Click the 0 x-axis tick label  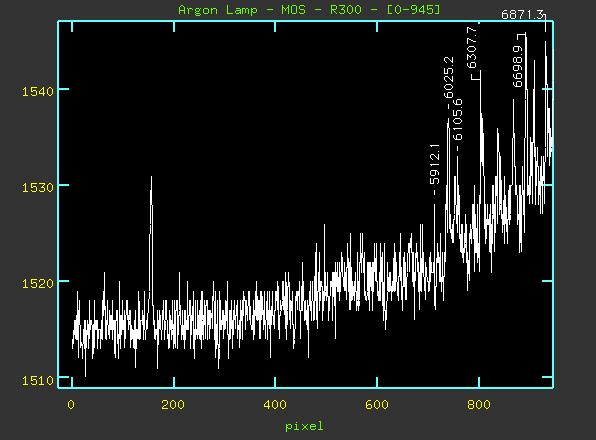click(71, 405)
